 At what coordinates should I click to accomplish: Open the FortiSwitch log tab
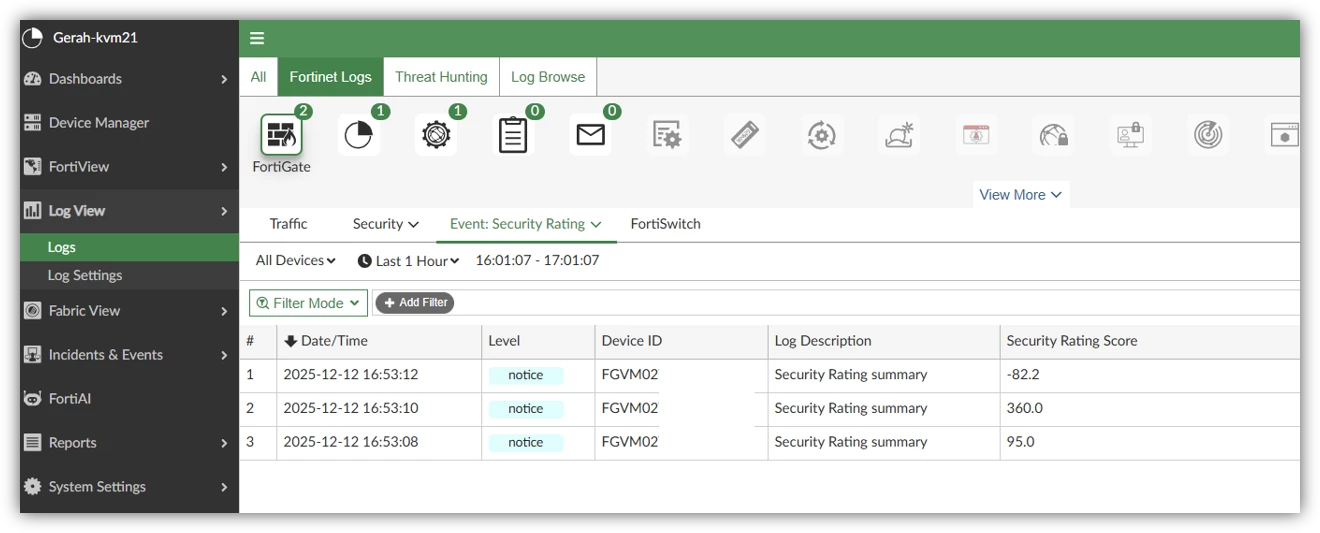(665, 224)
